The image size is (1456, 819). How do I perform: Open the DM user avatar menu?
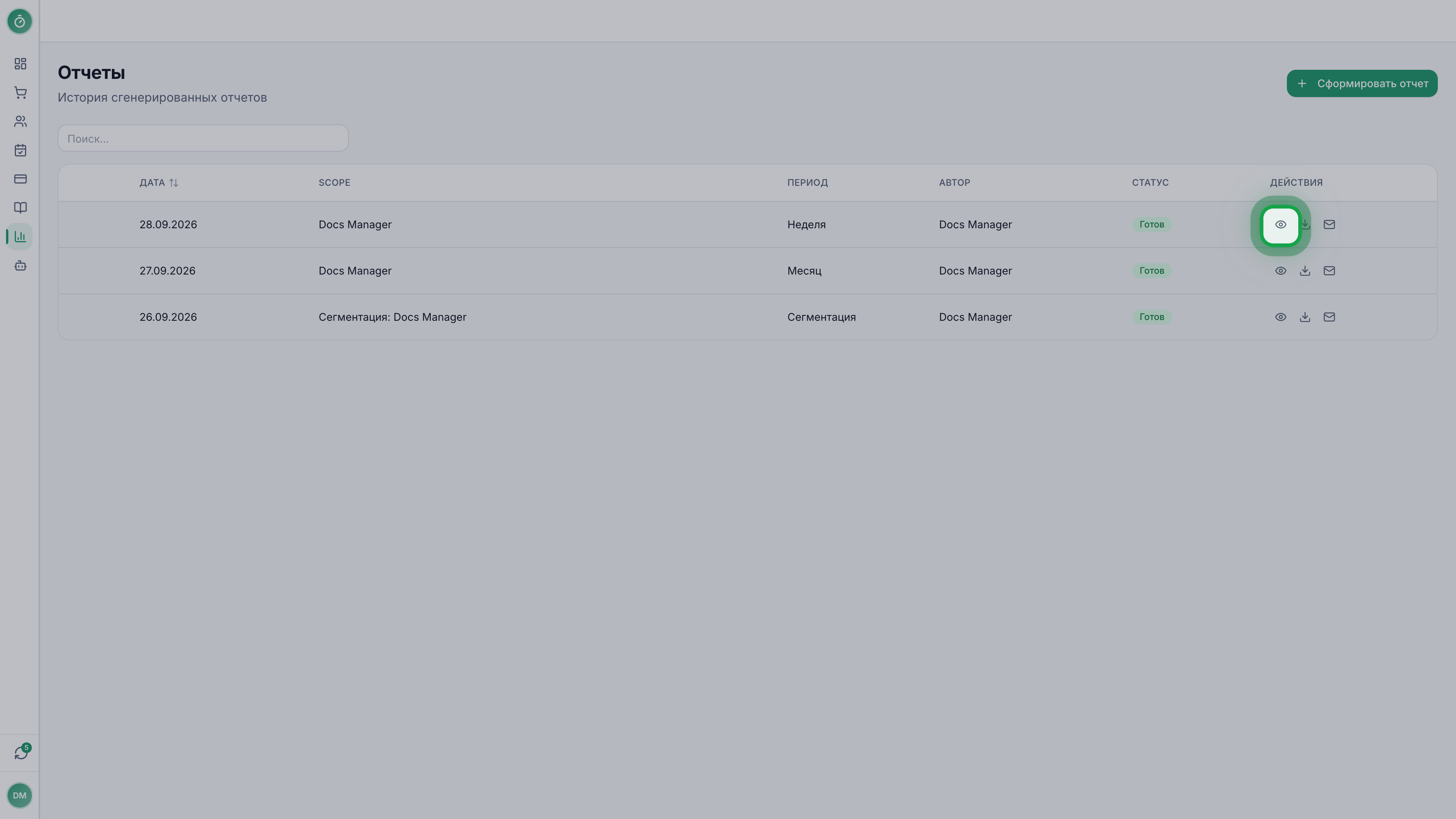coord(20,795)
